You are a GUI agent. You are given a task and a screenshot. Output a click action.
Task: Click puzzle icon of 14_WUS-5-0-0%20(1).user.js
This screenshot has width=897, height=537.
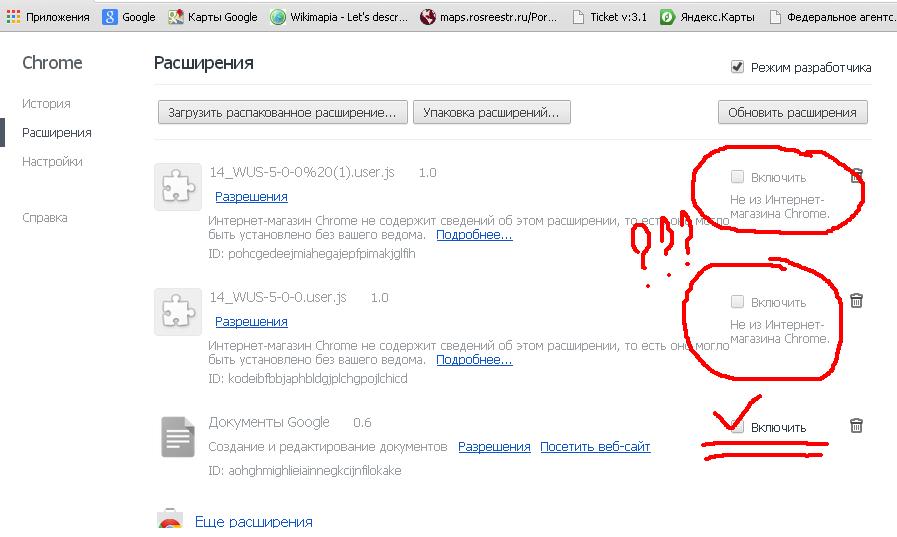coord(178,186)
